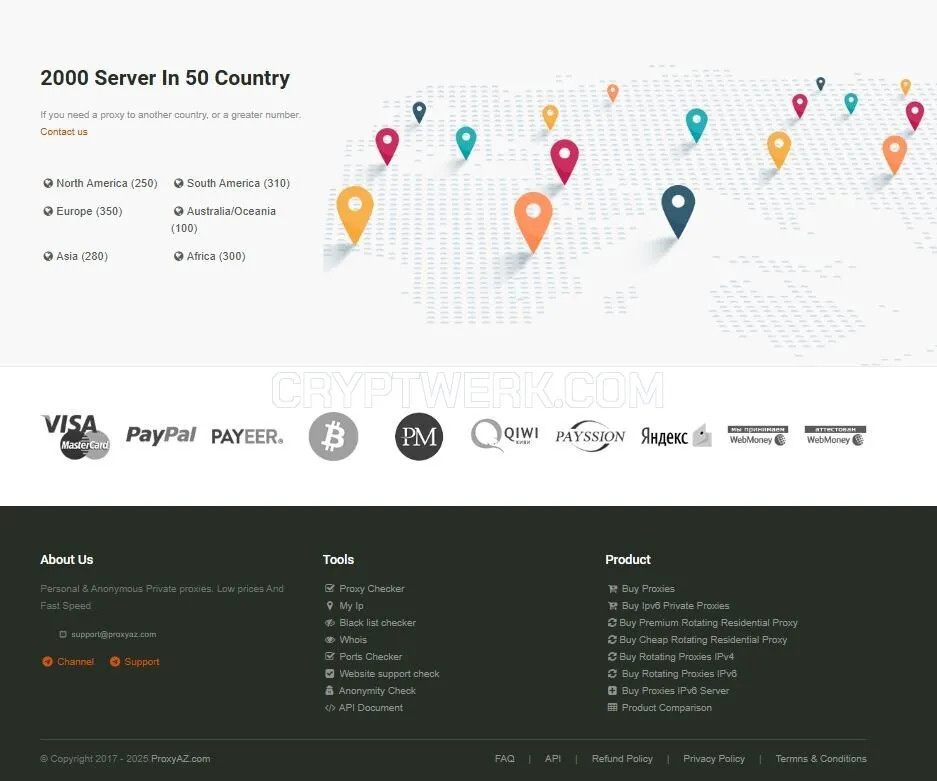Click the Perfect Money PM icon
This screenshot has width=937, height=781.
tap(419, 436)
